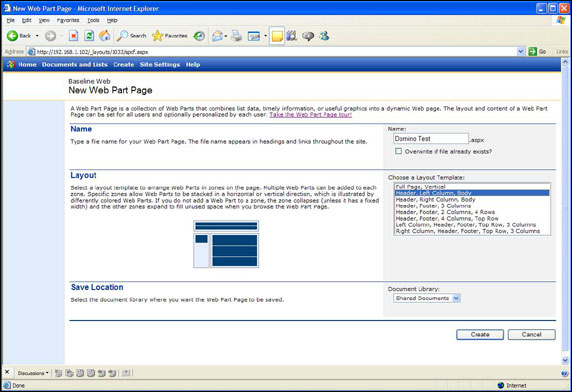This screenshot has width=572, height=392.
Task: Open the Search magnifier toolbar button
Action: [131, 36]
